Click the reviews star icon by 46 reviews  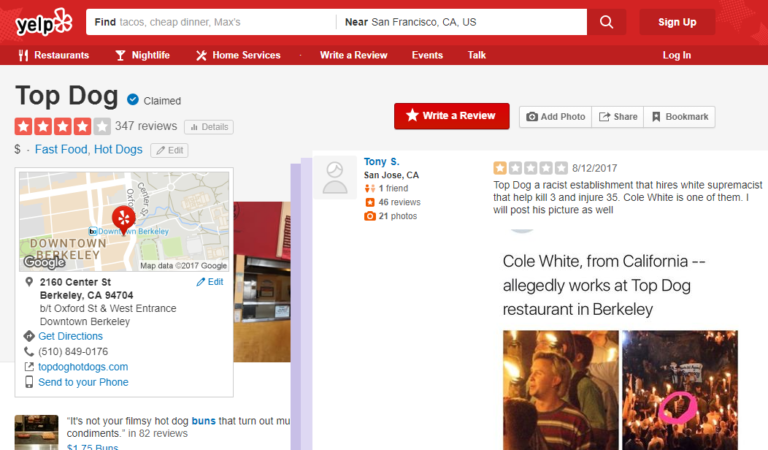(370, 202)
